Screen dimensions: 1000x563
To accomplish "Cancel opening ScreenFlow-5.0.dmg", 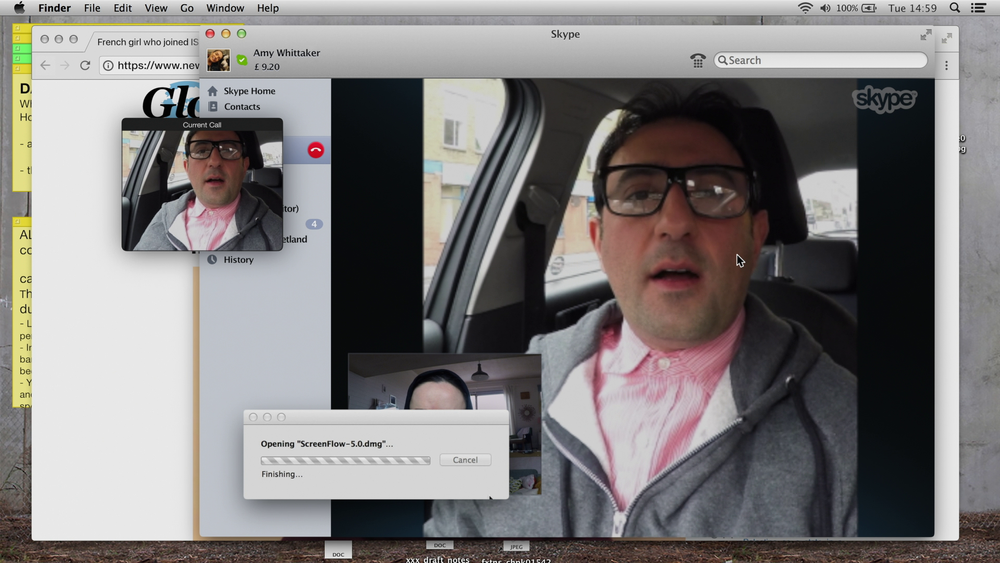I will (x=465, y=460).
